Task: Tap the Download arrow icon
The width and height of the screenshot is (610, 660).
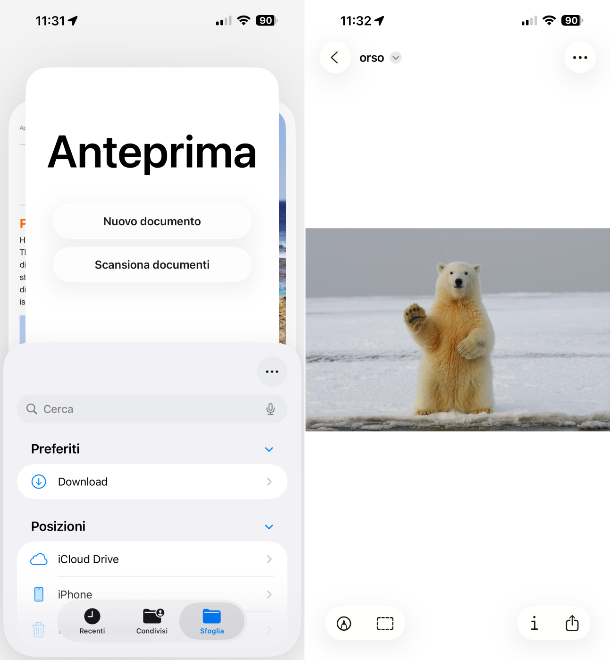Action: [x=39, y=482]
